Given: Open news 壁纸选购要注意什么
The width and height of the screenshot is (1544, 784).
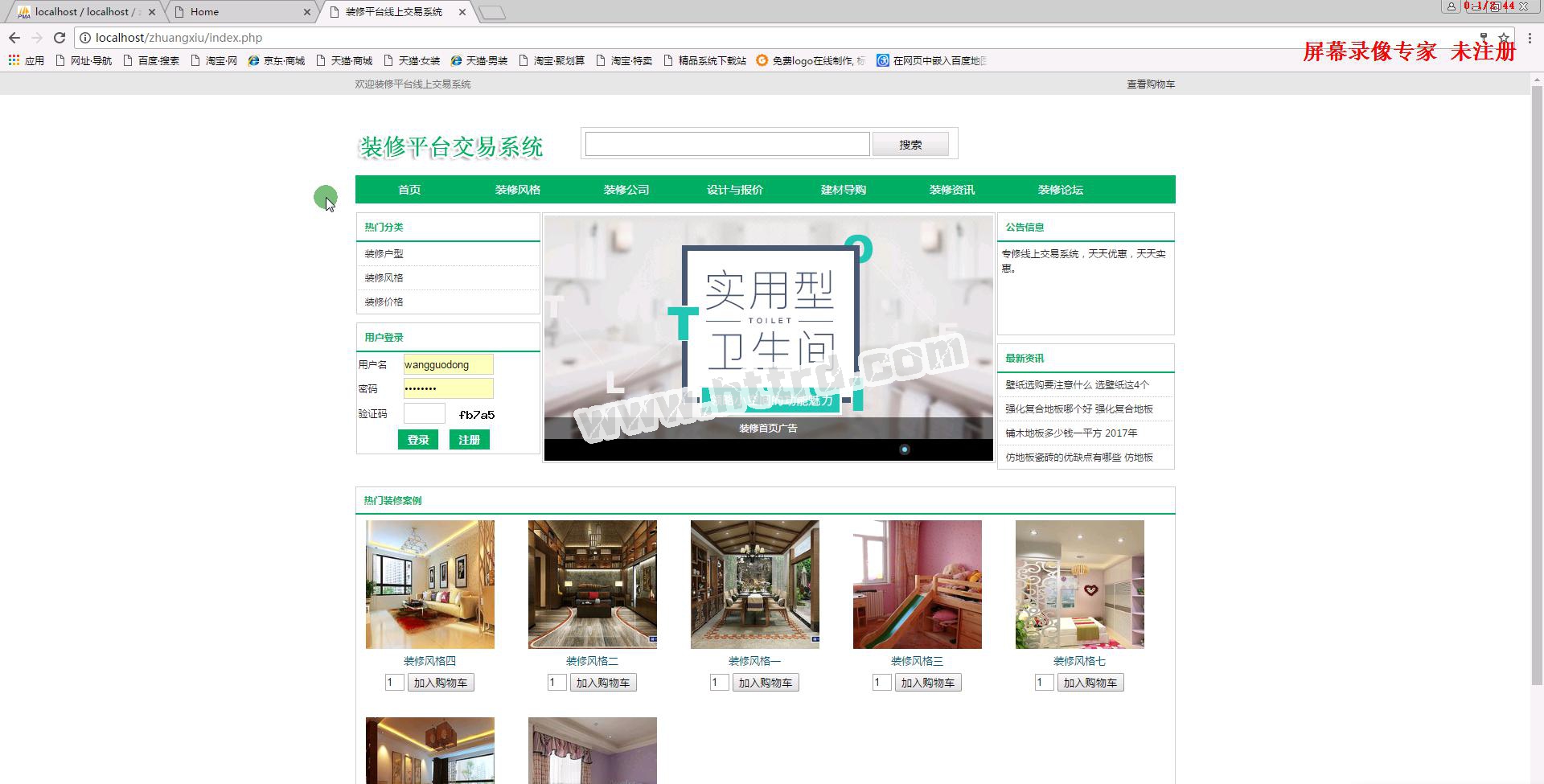Looking at the screenshot, I should pos(1077,385).
